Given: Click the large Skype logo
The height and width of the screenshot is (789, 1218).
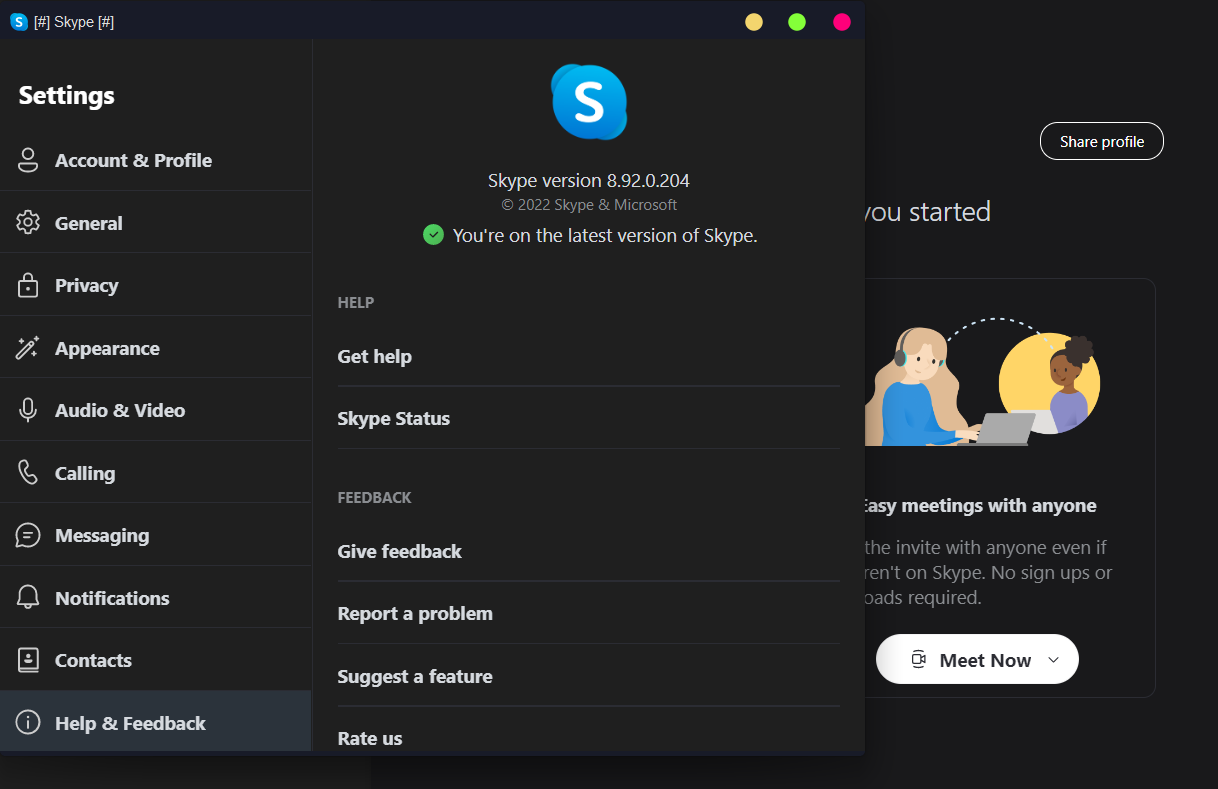Looking at the screenshot, I should click(x=589, y=102).
